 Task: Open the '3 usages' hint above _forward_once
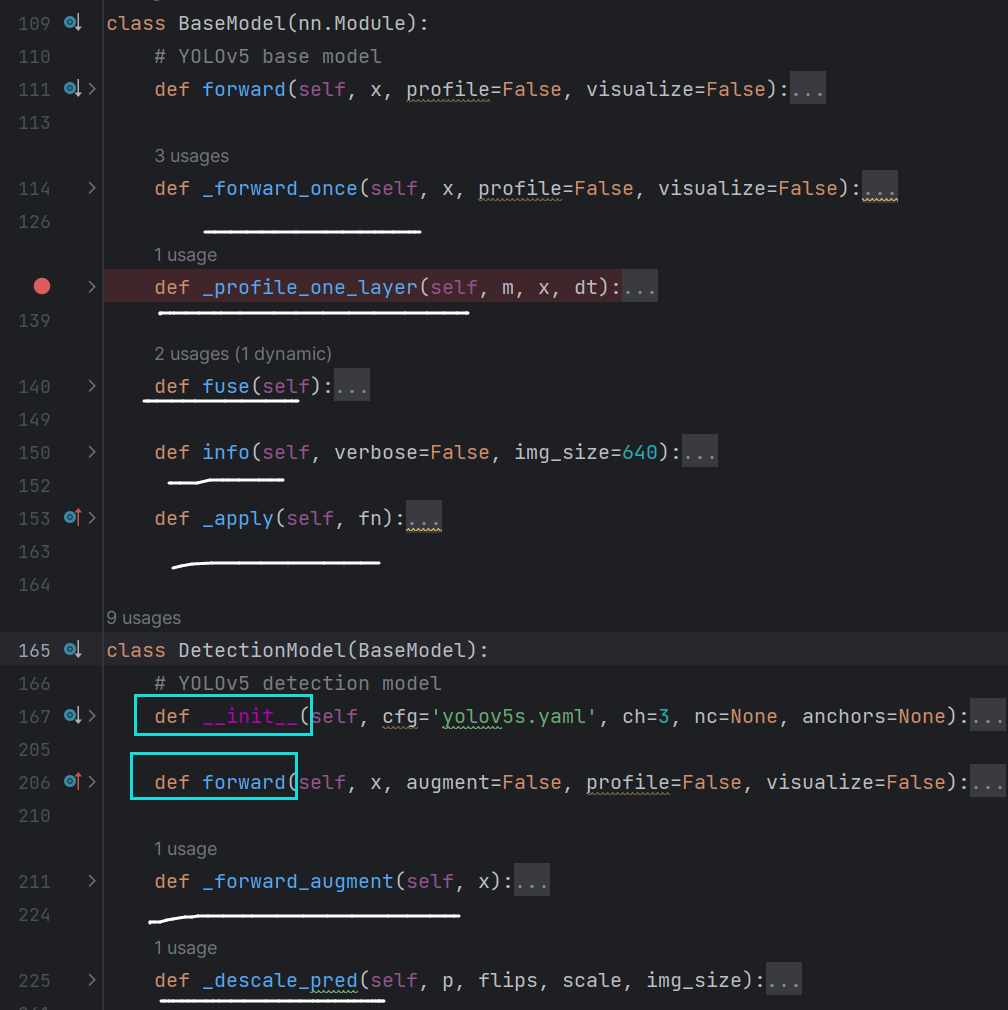pos(191,156)
